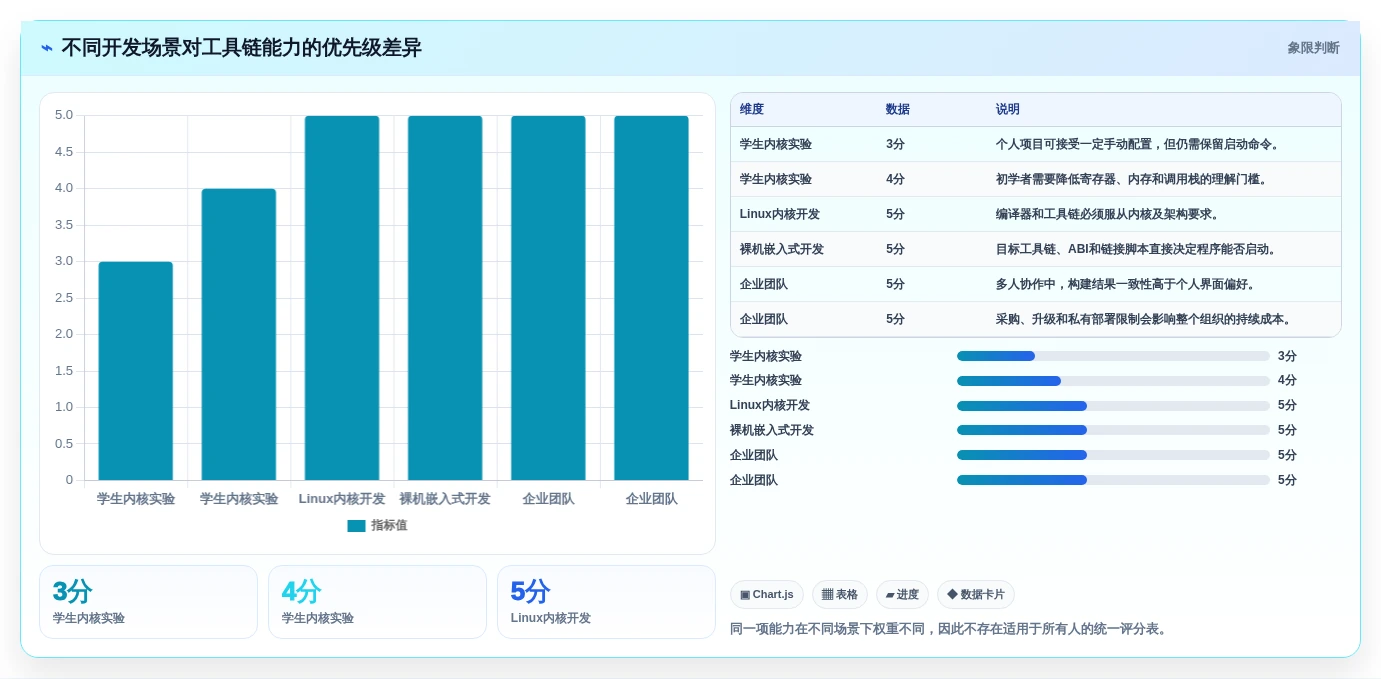Select the description starting 目标工具链、ABI和链接脚本
The height and width of the screenshot is (679, 1381).
tap(1136, 249)
